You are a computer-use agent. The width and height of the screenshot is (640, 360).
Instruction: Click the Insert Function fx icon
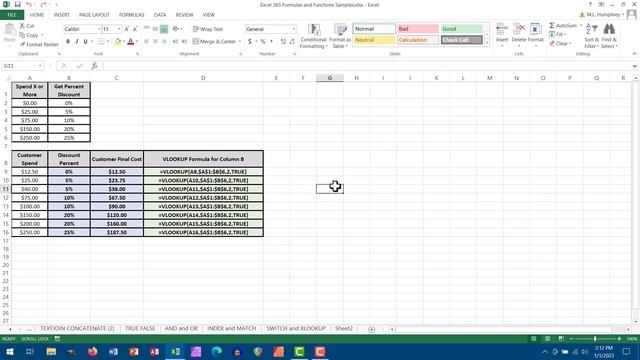94,66
